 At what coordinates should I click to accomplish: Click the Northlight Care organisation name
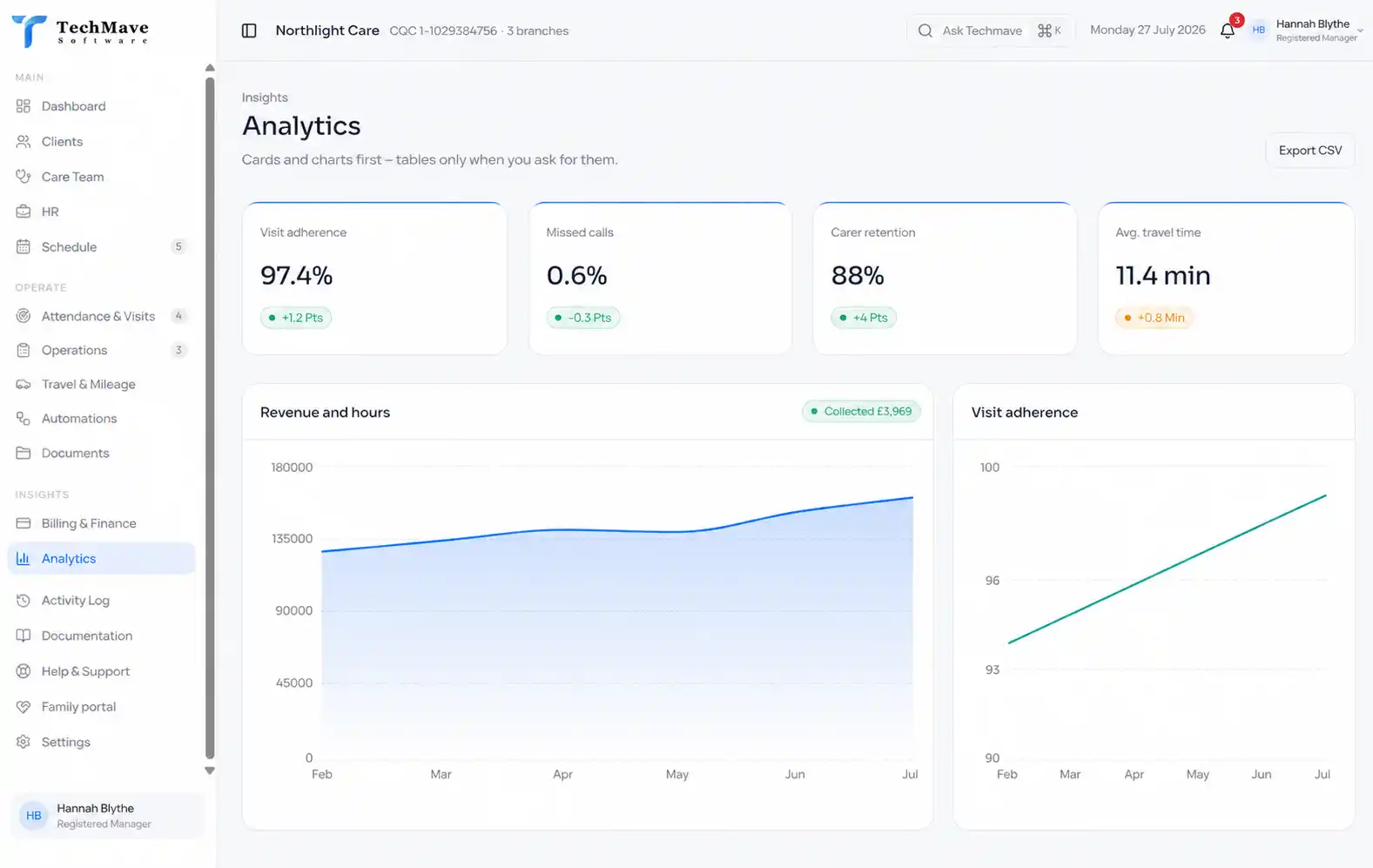tap(327, 30)
